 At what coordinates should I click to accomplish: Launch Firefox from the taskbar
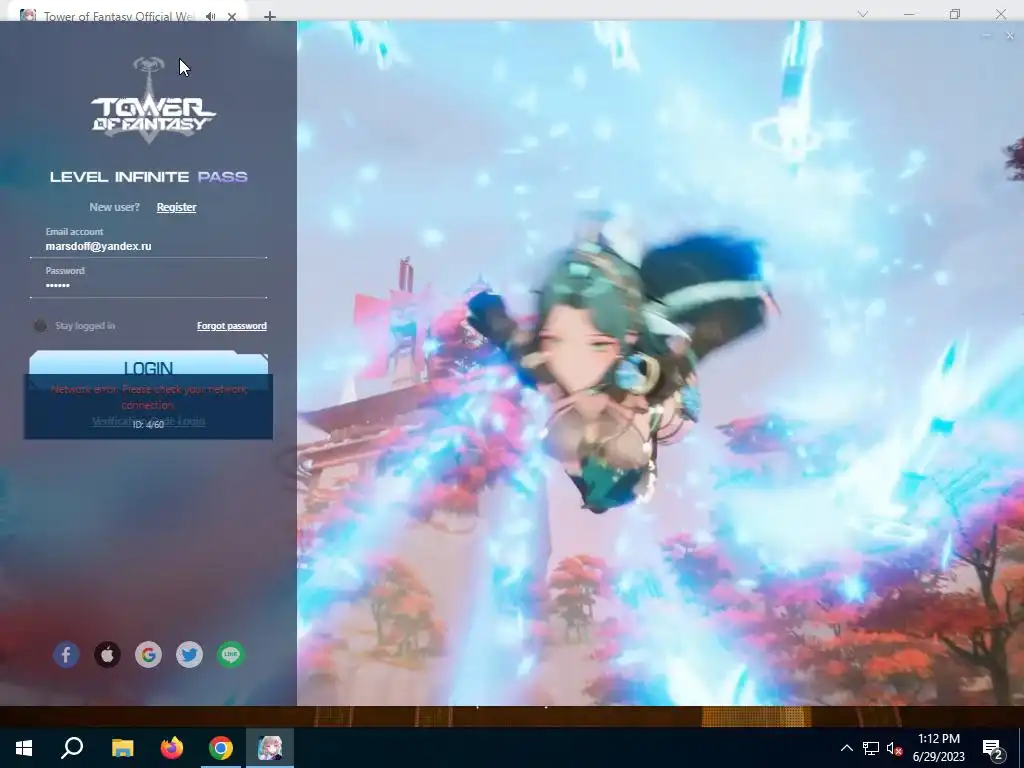click(172, 748)
